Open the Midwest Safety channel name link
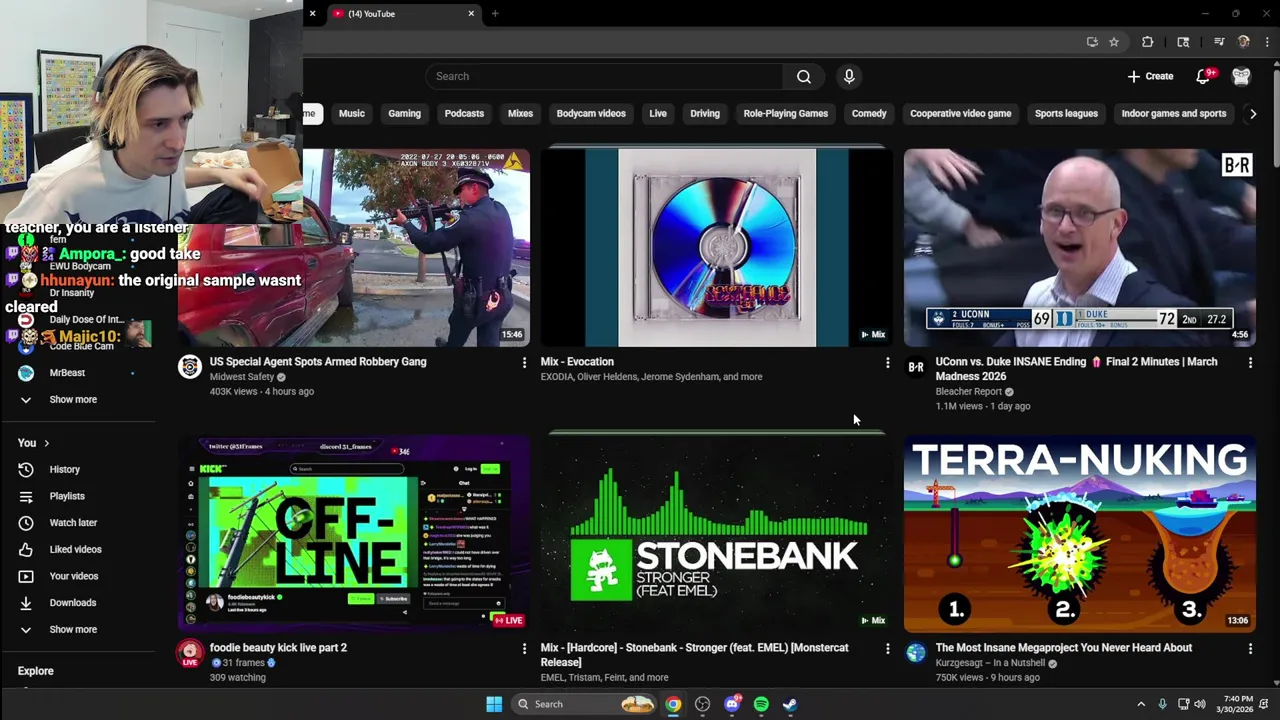The image size is (1280, 720). 242,377
